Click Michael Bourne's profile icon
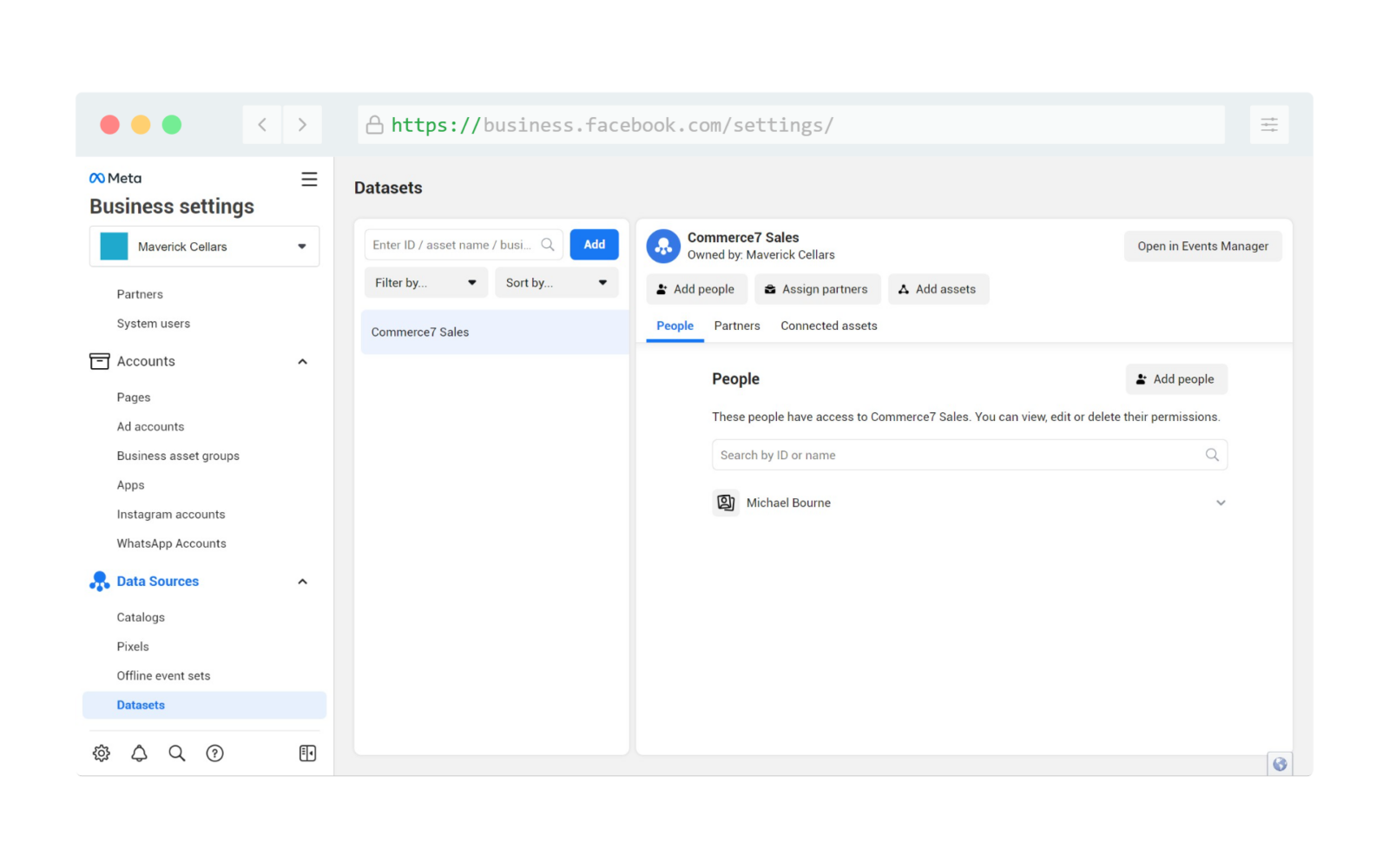This screenshot has height=868, width=1389. coord(726,503)
